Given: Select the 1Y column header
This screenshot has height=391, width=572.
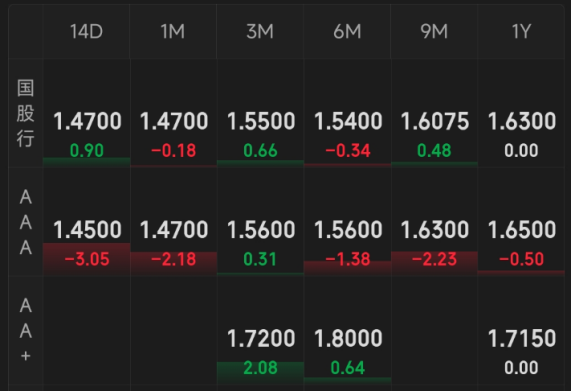Looking at the screenshot, I should [x=521, y=31].
